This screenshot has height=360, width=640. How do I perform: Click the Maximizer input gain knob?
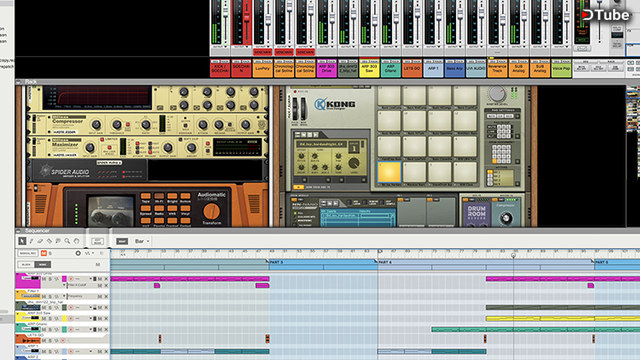pyautogui.click(x=91, y=147)
